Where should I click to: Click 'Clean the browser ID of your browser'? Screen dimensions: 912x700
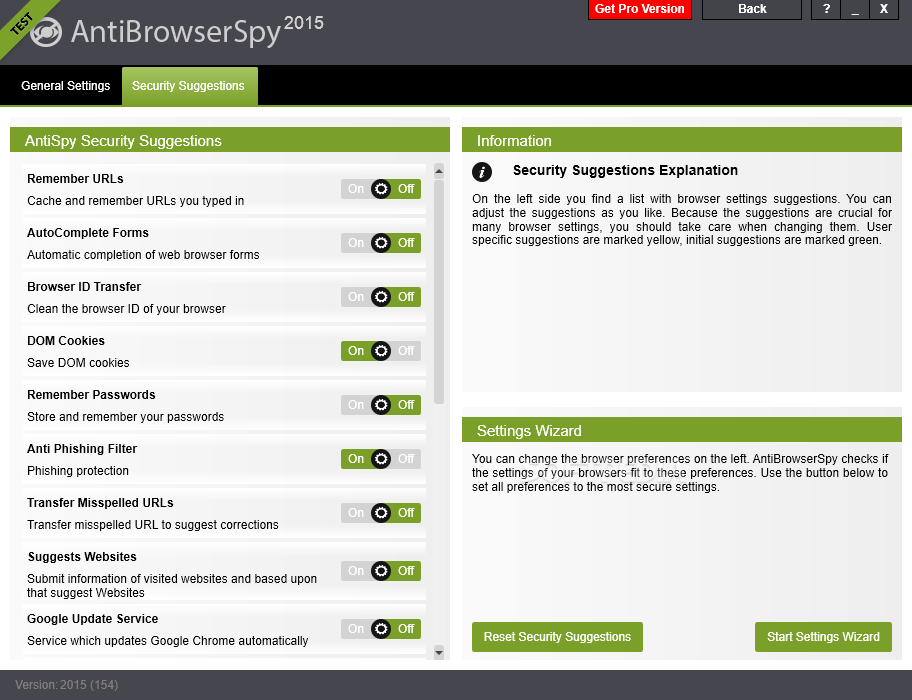click(x=126, y=309)
